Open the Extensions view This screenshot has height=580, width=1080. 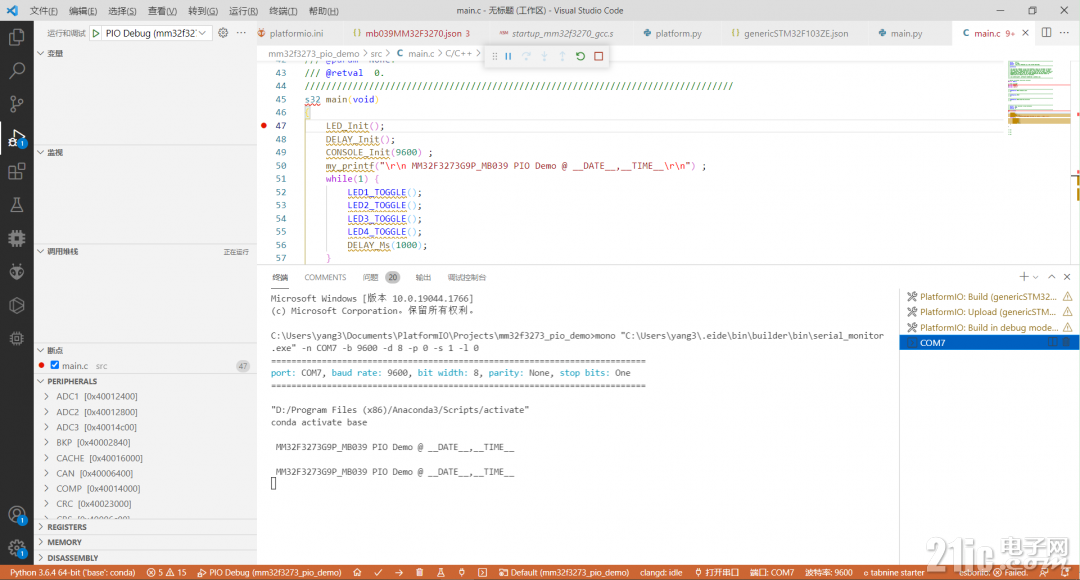17,171
